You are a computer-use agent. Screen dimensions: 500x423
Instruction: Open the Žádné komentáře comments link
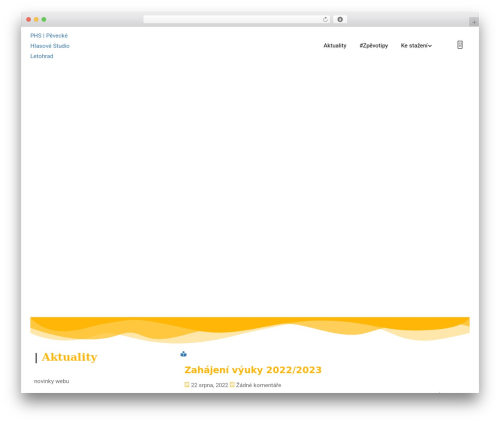click(x=258, y=385)
